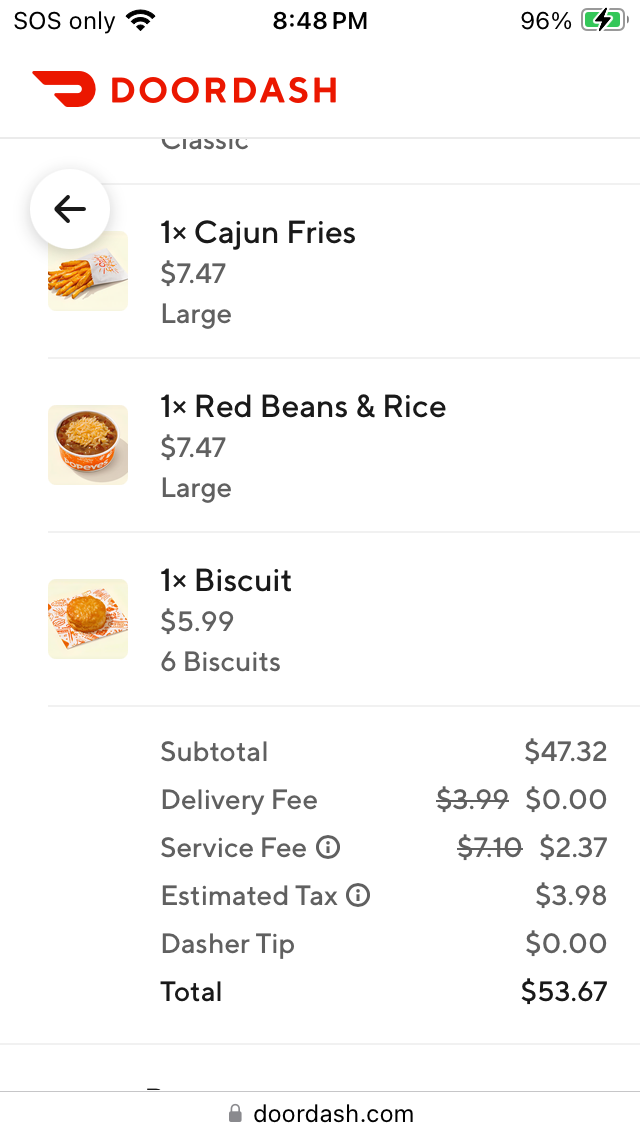Image resolution: width=640 pixels, height=1136 pixels.
Task: Tap the lock icon beside doordash.com
Action: (x=236, y=1114)
